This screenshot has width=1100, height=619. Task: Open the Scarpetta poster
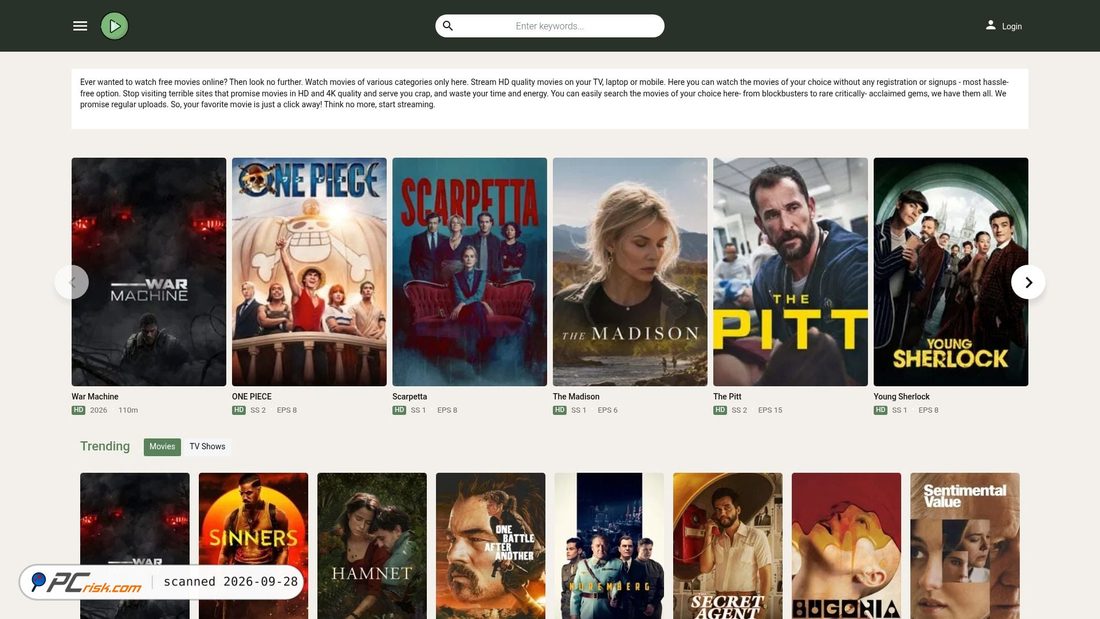click(469, 272)
